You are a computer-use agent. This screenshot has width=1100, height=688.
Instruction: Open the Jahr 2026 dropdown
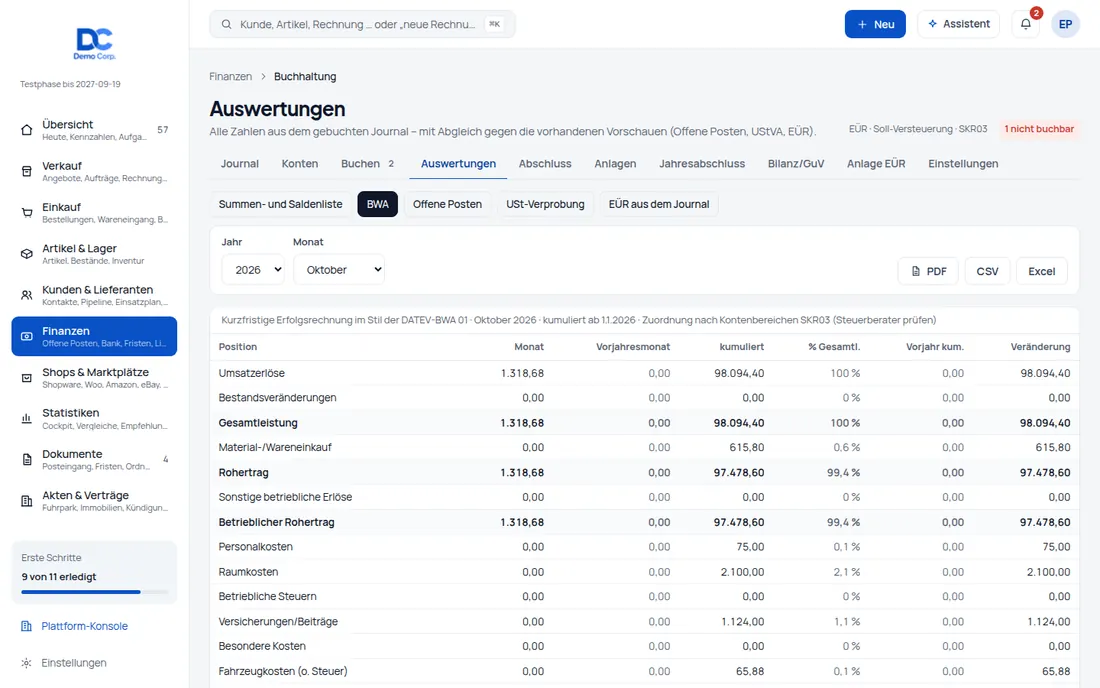253,270
